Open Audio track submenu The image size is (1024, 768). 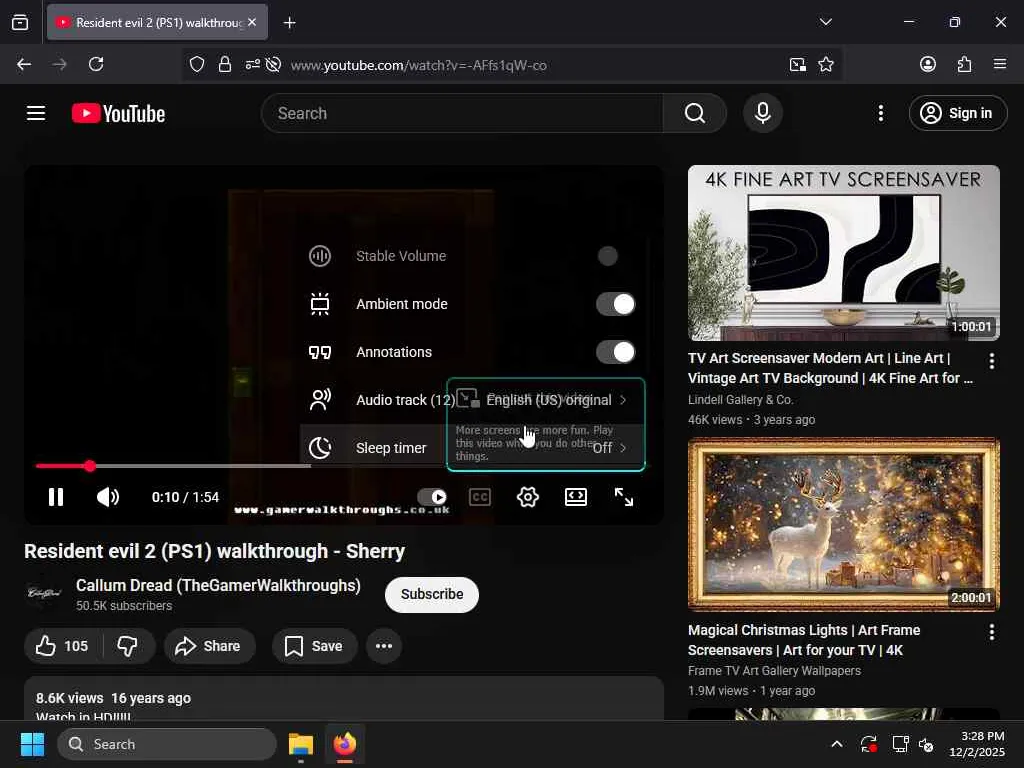[472, 400]
